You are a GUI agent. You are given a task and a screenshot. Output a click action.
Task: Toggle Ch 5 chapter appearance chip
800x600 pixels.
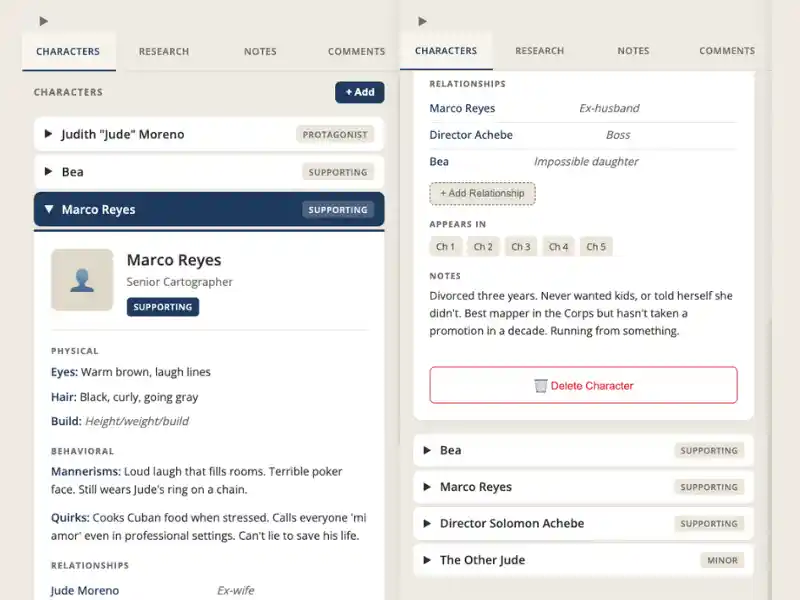pyautogui.click(x=595, y=247)
